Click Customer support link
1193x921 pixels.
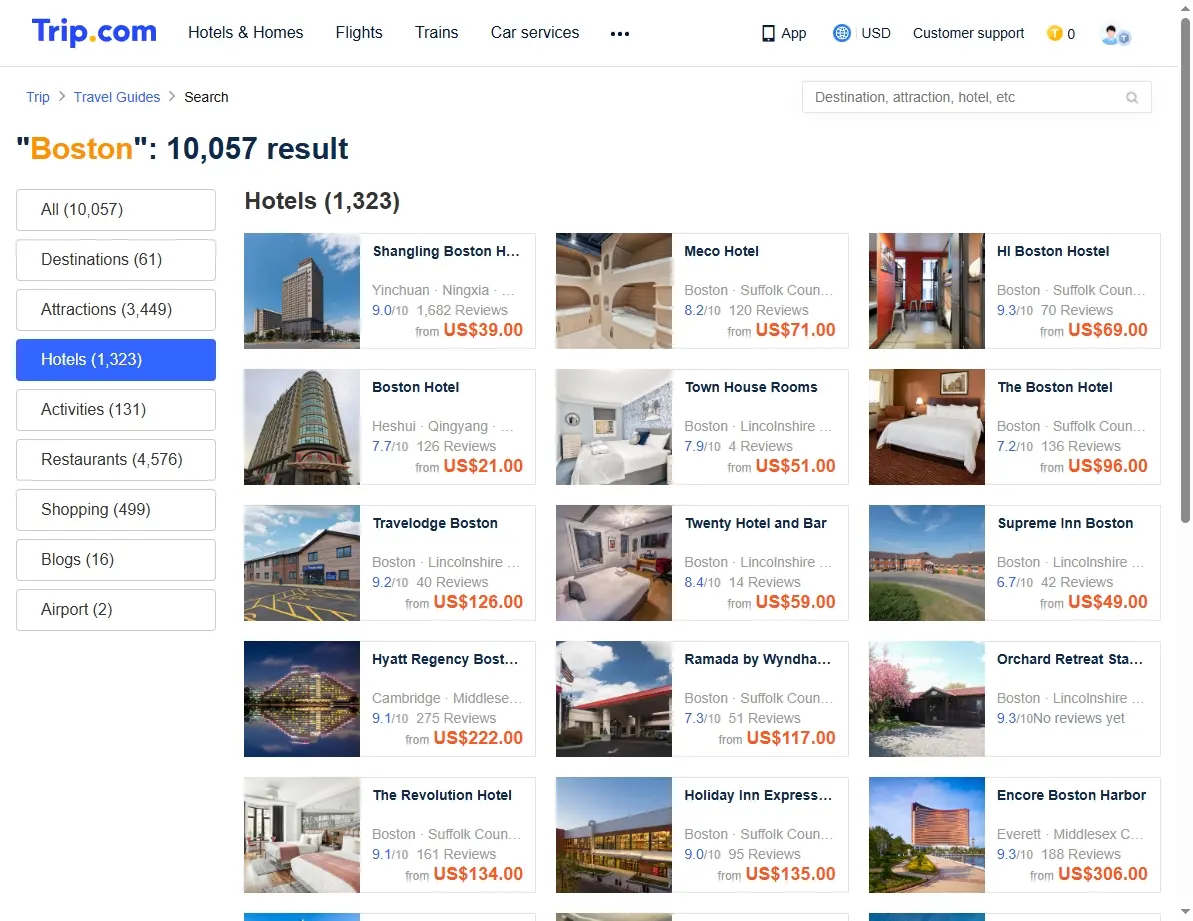coord(969,33)
